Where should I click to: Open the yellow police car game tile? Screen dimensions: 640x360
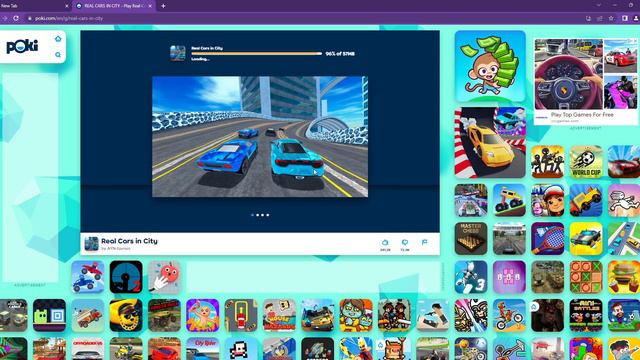[x=586, y=238]
